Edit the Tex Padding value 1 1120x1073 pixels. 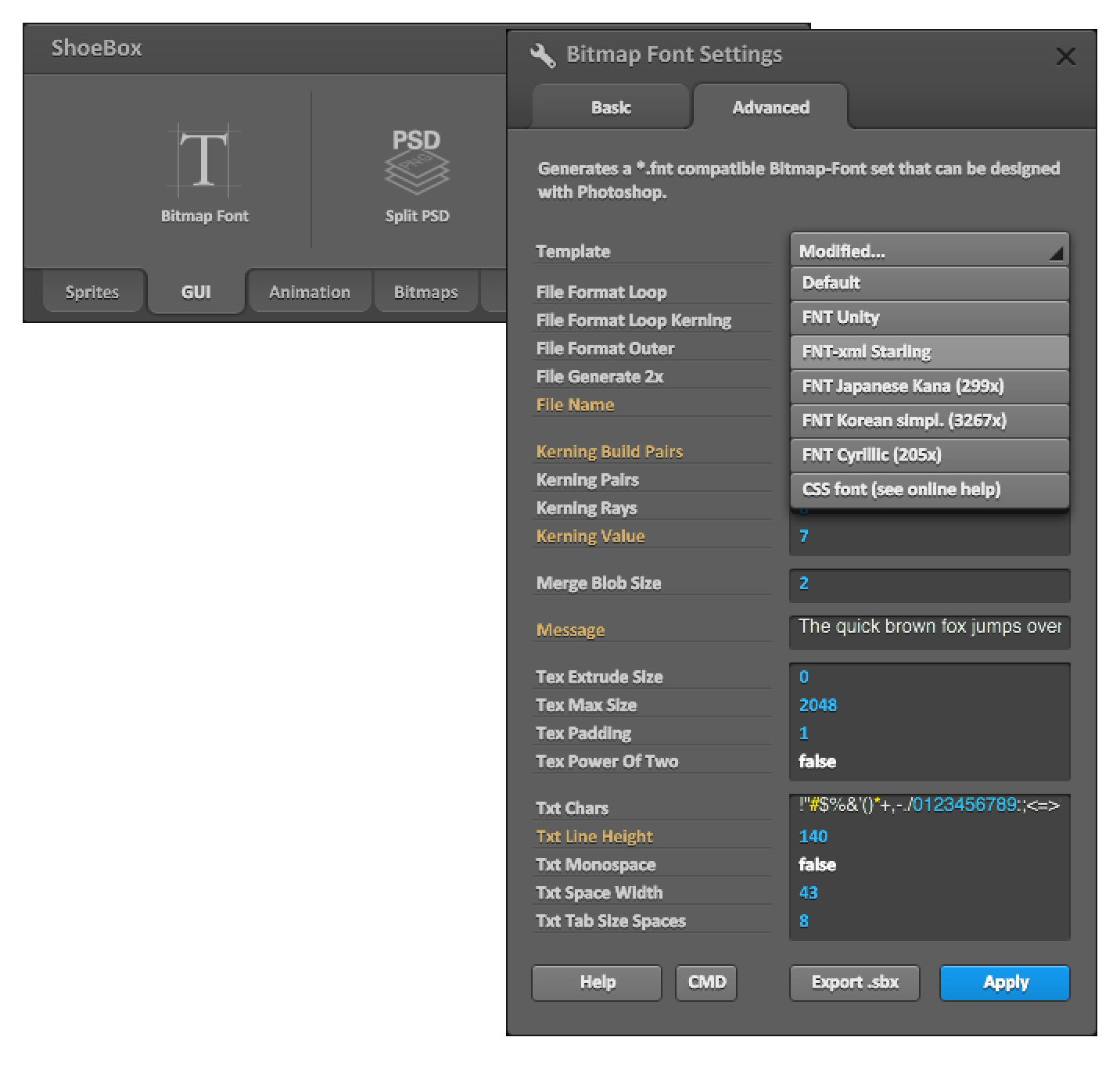tap(929, 734)
